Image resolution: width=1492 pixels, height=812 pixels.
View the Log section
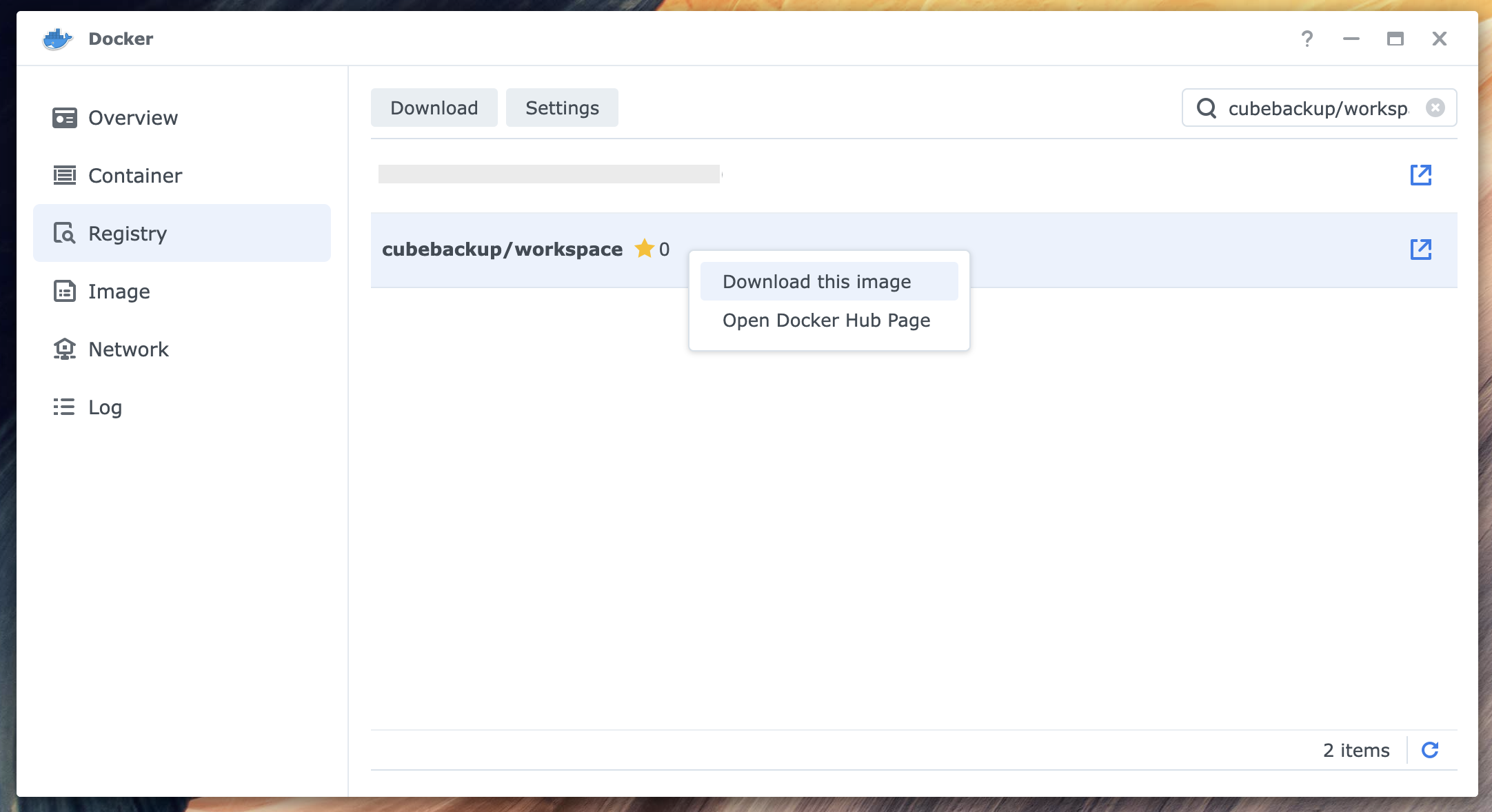coord(182,407)
